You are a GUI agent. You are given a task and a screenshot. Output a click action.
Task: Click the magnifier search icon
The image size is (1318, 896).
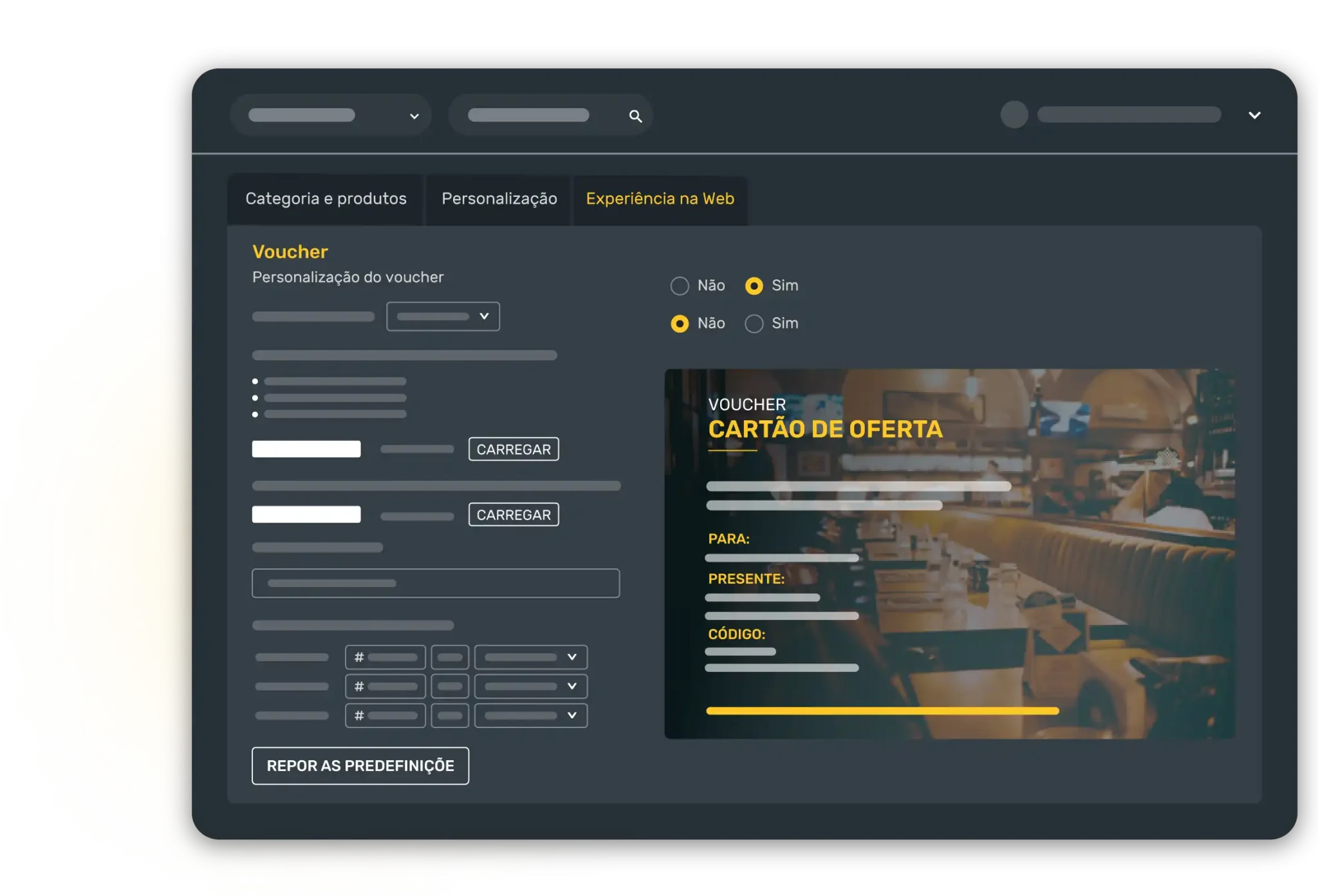point(635,117)
